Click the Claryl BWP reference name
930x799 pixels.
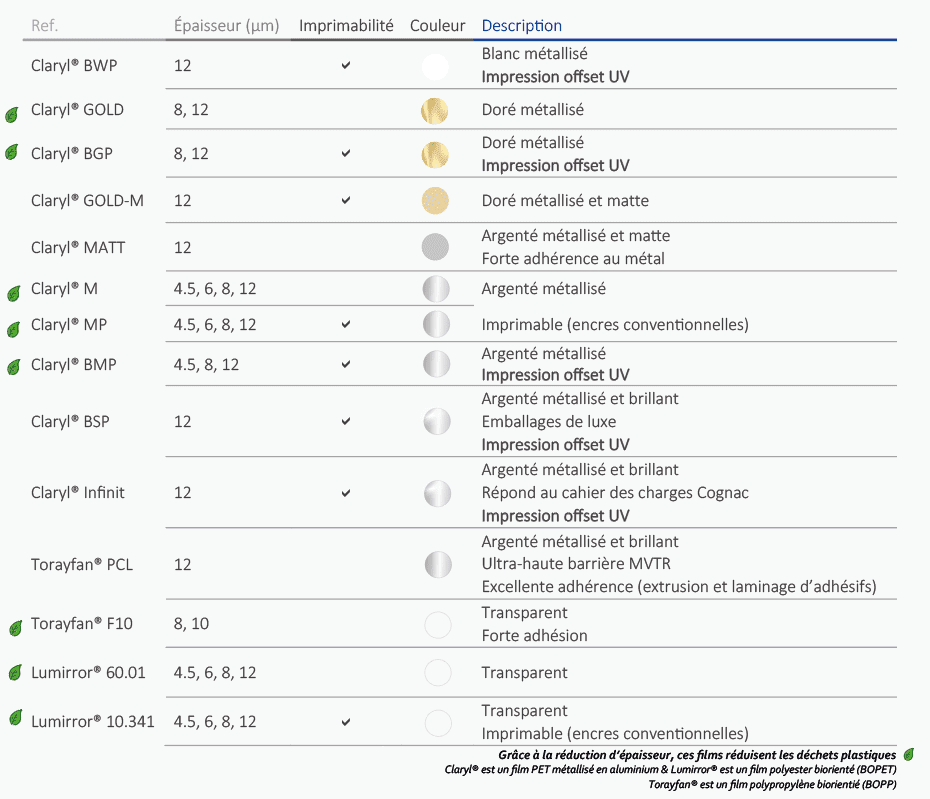pos(74,65)
